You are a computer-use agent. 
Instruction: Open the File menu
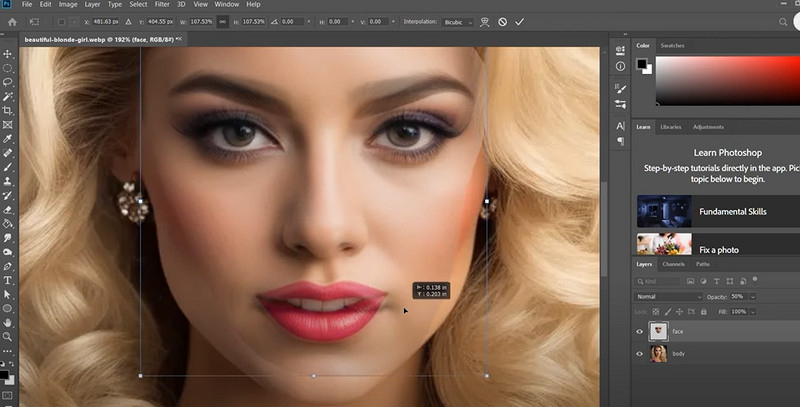click(x=27, y=4)
